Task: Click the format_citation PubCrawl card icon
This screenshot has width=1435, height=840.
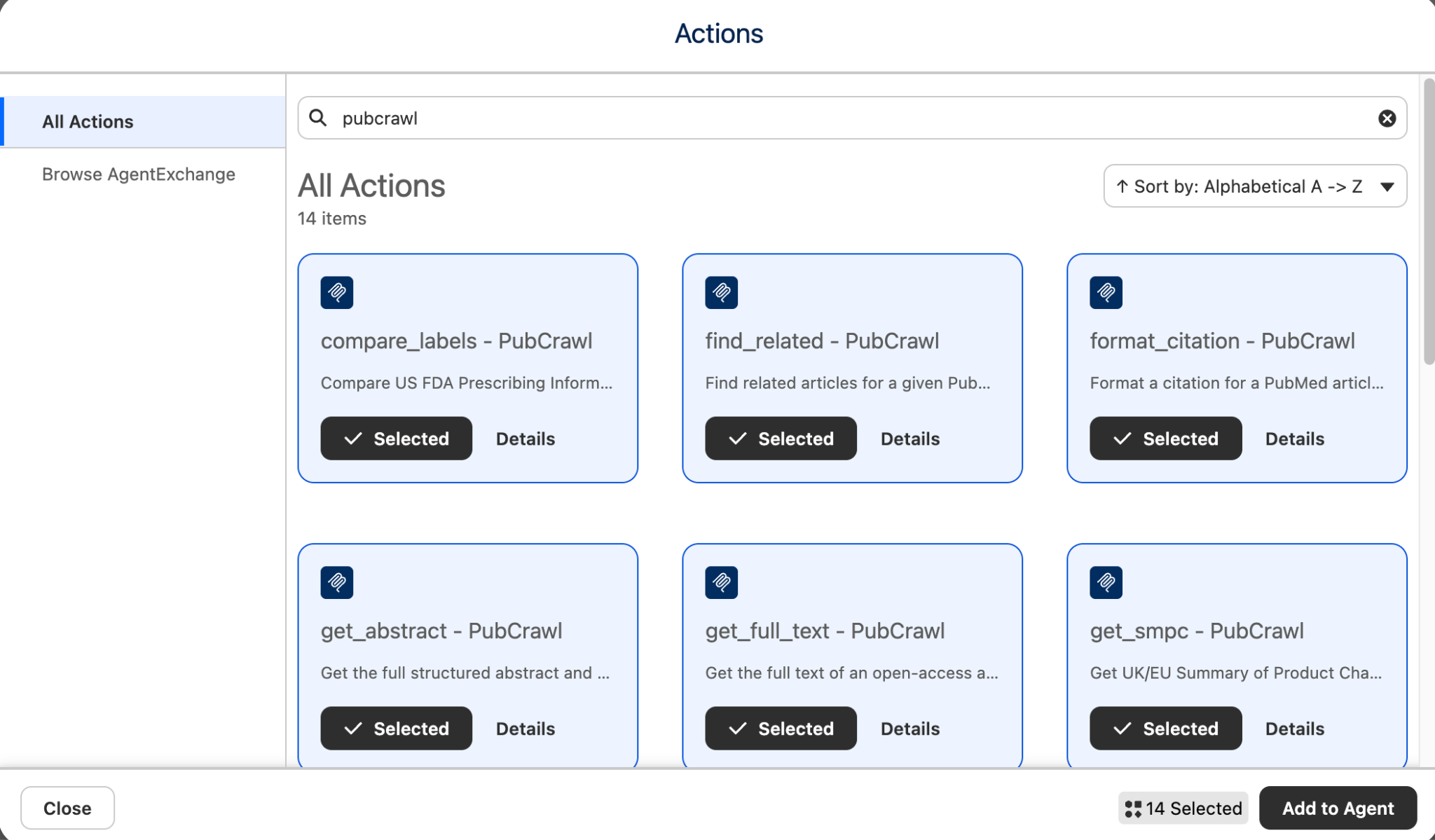Action: tap(1106, 293)
